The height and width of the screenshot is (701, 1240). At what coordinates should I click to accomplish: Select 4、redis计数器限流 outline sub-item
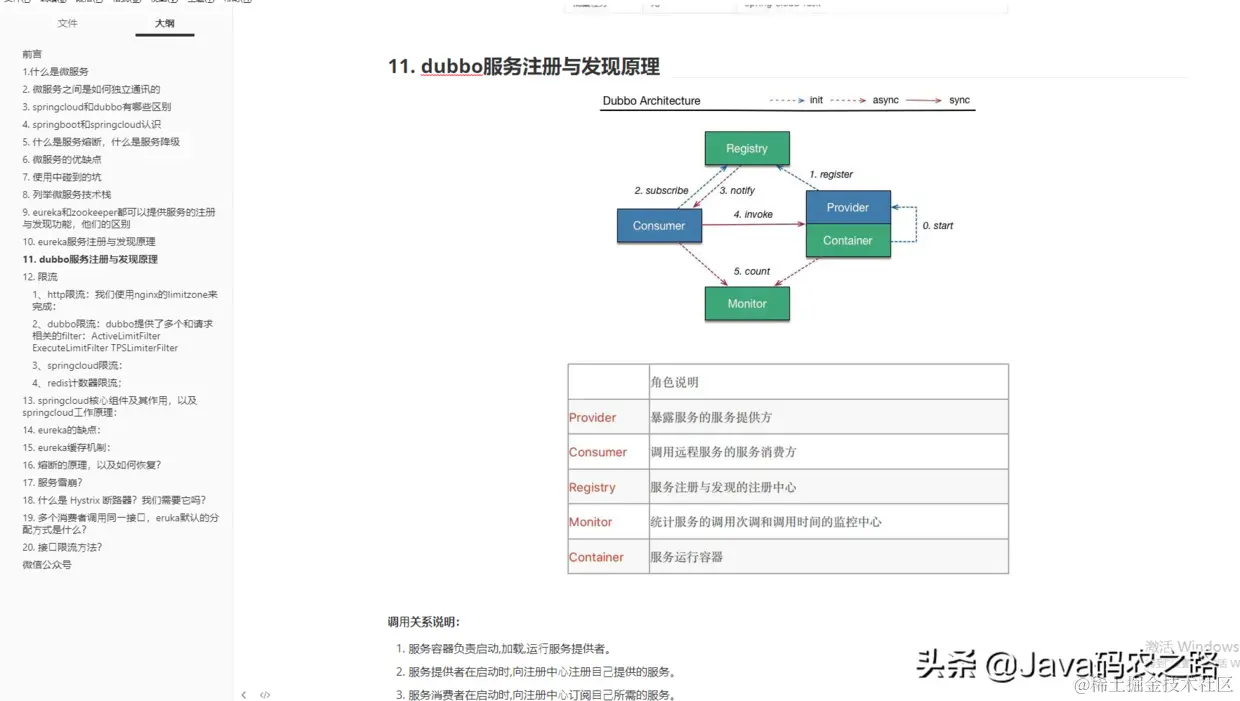tap(77, 382)
